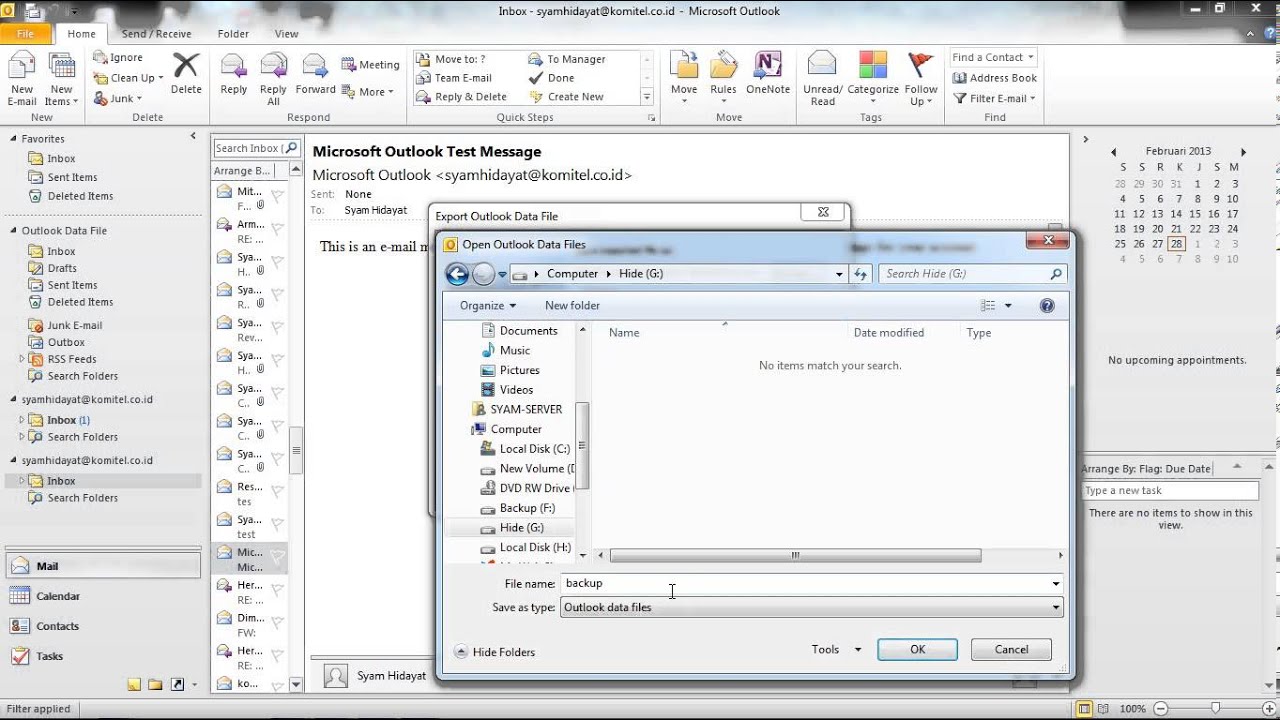This screenshot has height=720, width=1280.
Task: Open the File name history dropdown
Action: 1056,584
